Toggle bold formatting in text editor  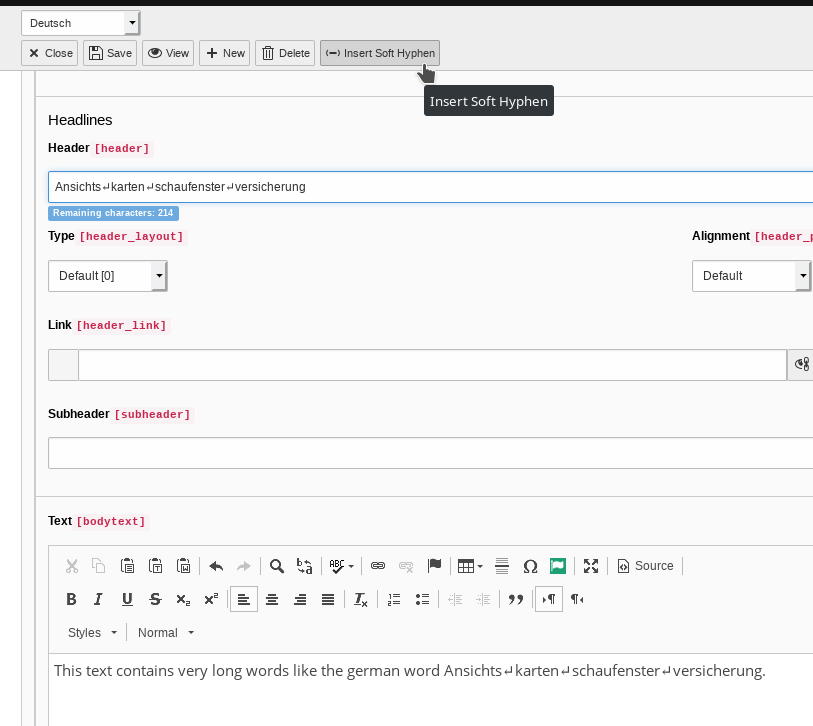[71, 600]
